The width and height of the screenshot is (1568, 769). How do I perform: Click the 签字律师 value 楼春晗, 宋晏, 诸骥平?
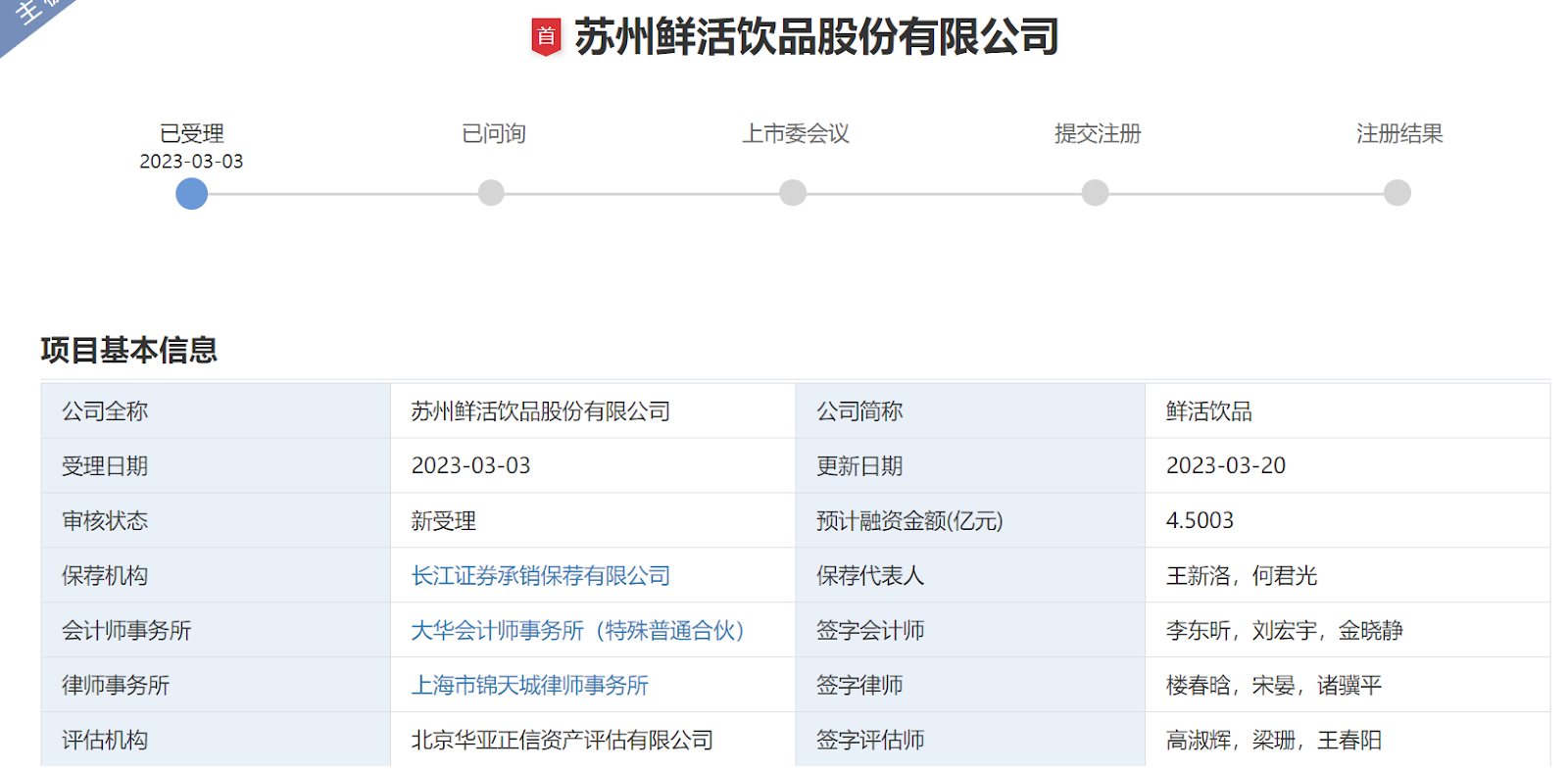1273,686
